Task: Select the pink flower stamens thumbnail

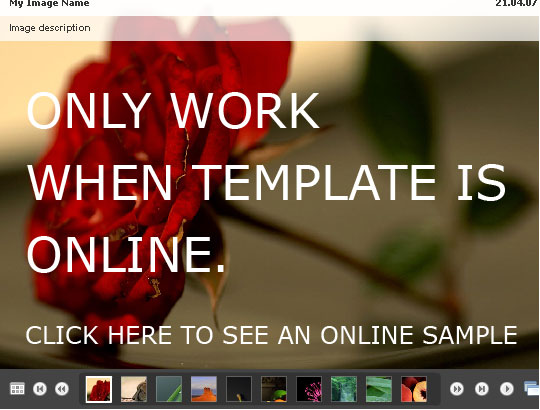Action: tap(309, 389)
